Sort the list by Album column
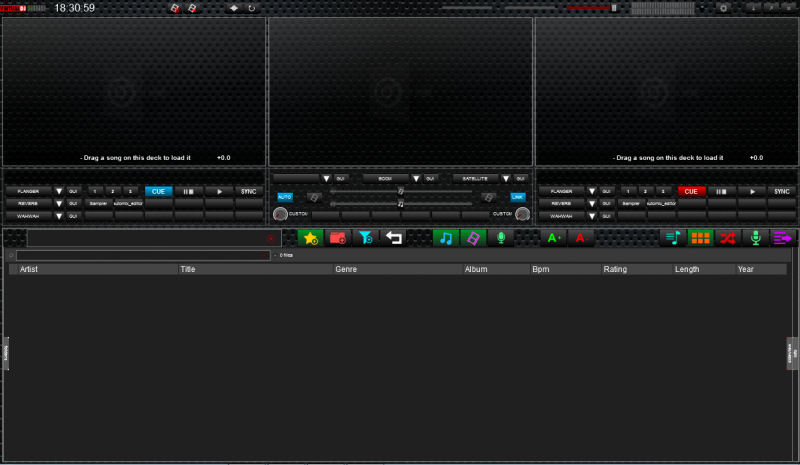 [x=496, y=270]
